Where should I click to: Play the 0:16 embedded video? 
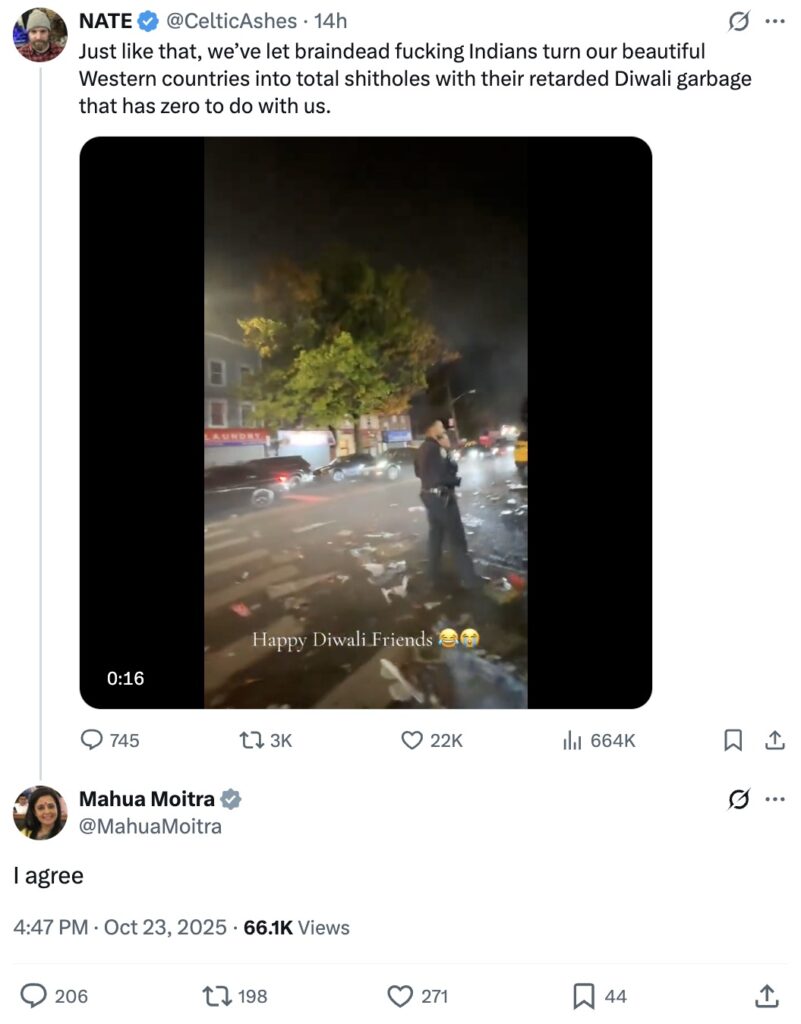[x=366, y=422]
